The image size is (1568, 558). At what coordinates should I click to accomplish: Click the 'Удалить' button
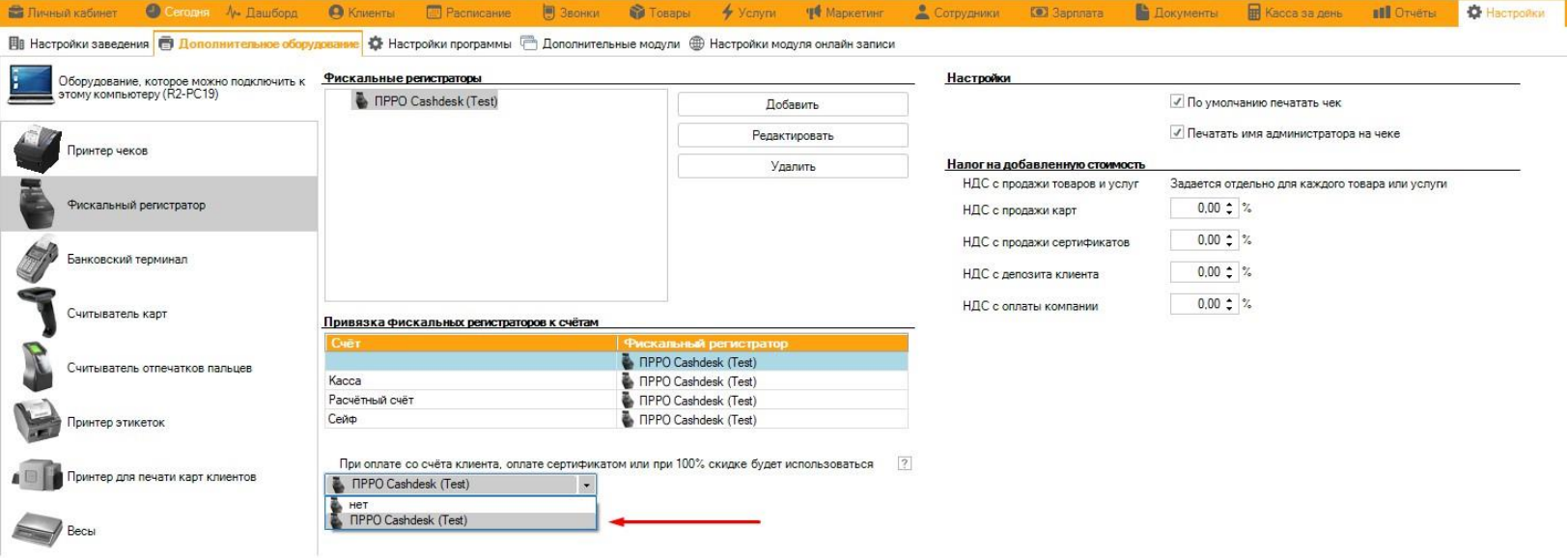coord(793,166)
